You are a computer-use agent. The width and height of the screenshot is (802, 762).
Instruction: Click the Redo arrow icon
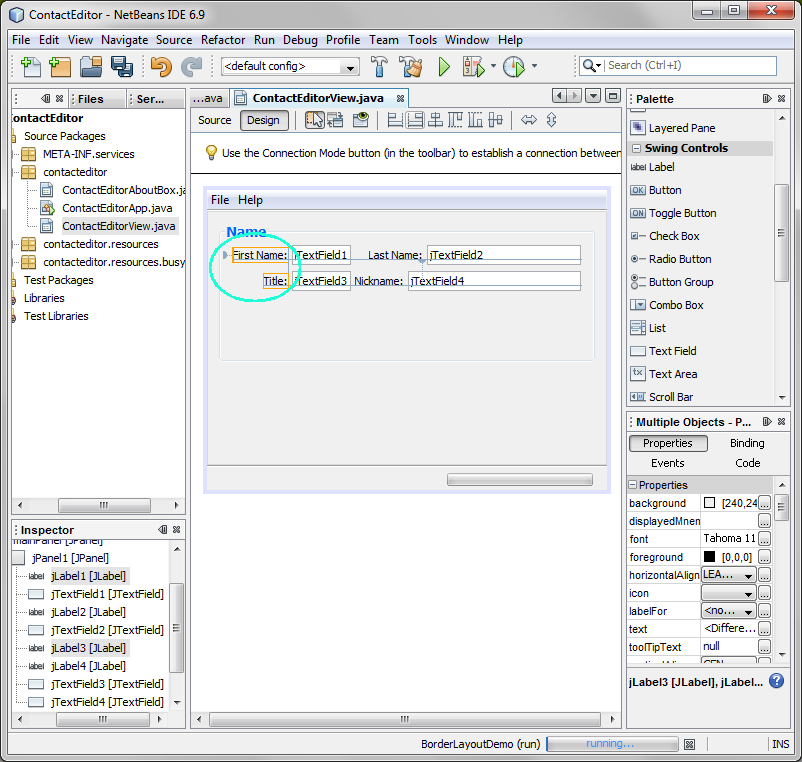pyautogui.click(x=192, y=66)
